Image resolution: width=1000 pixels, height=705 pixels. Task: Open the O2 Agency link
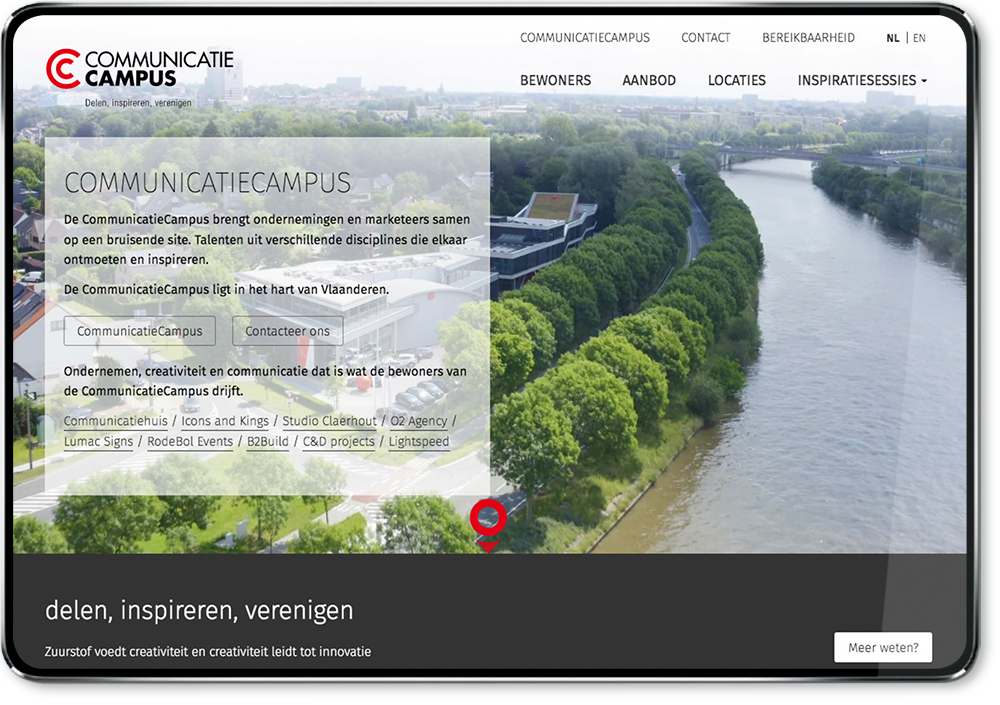pyautogui.click(x=418, y=421)
